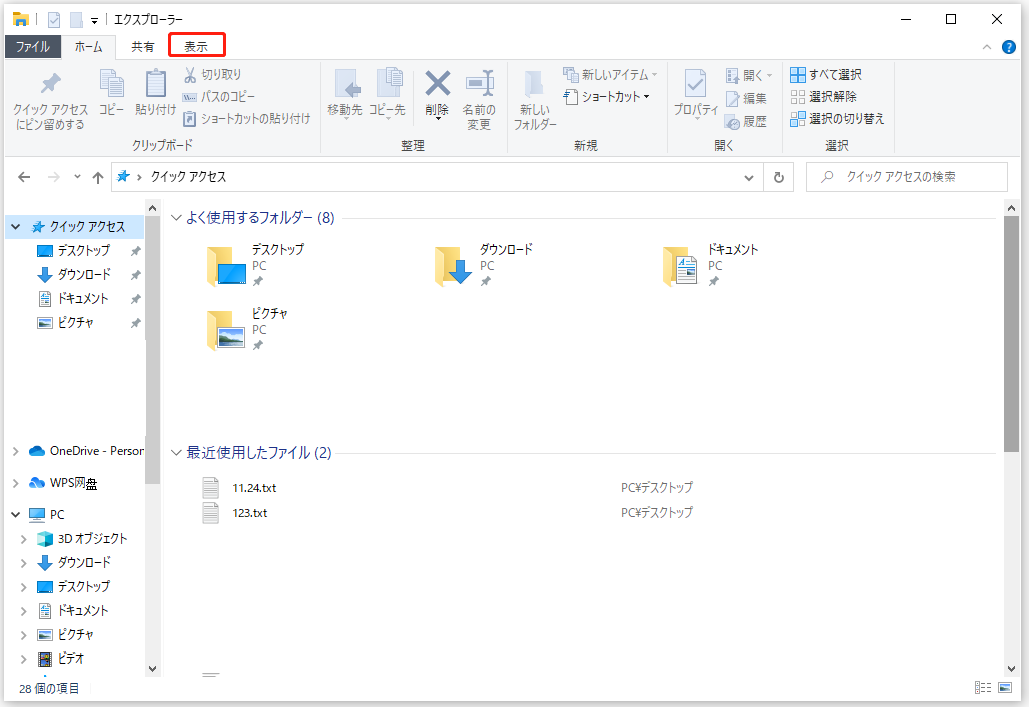Switch to the 表示 ribbon tab
The height and width of the screenshot is (707, 1029).
pos(196,45)
